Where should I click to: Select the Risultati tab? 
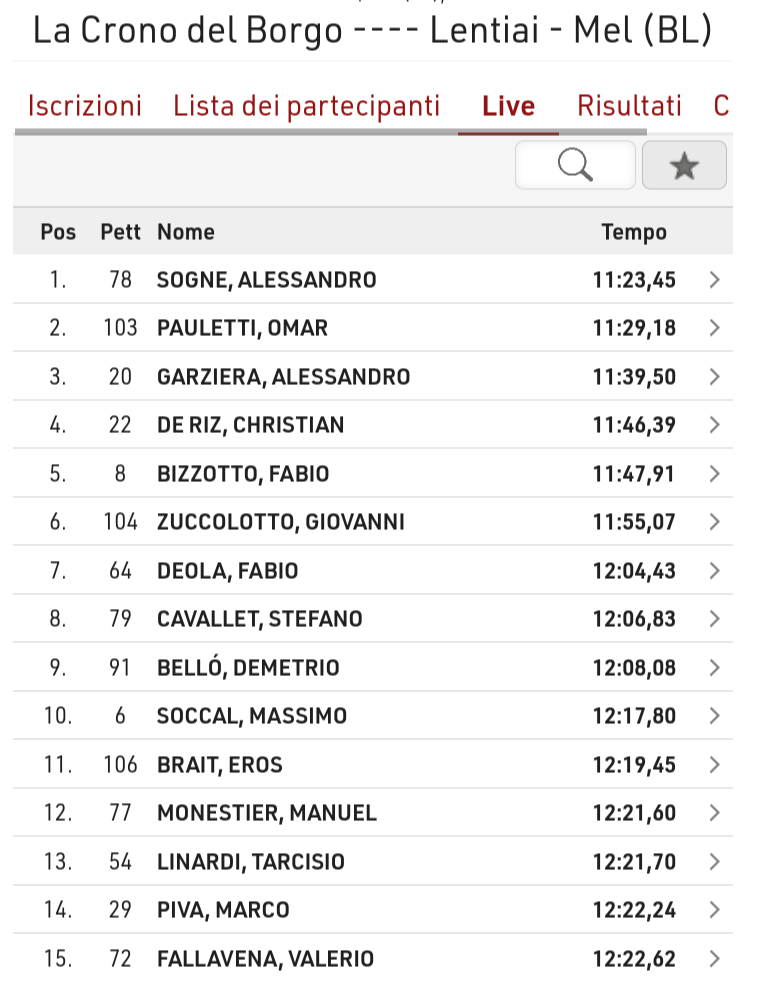[x=629, y=106]
